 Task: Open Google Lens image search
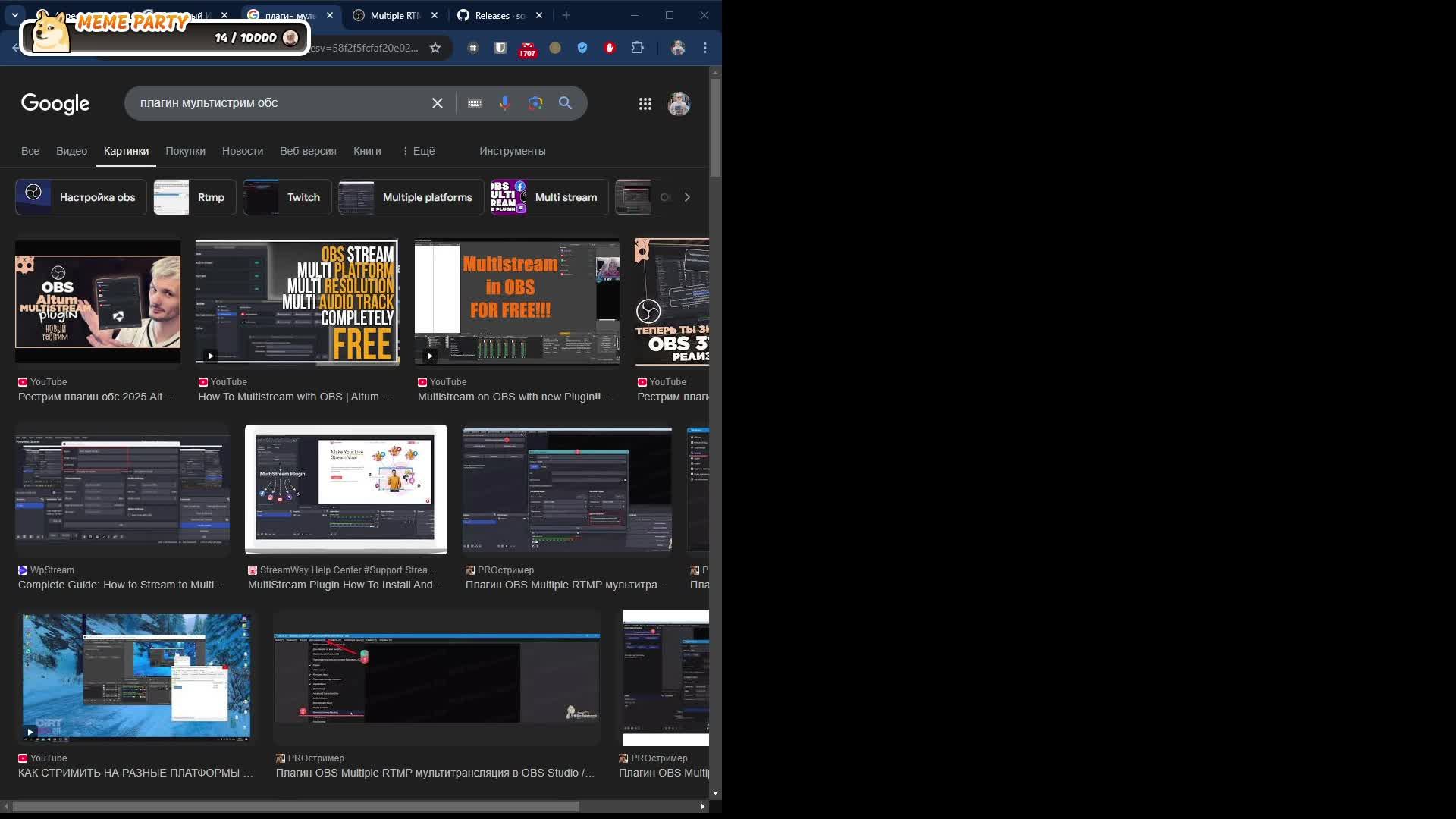pos(535,103)
